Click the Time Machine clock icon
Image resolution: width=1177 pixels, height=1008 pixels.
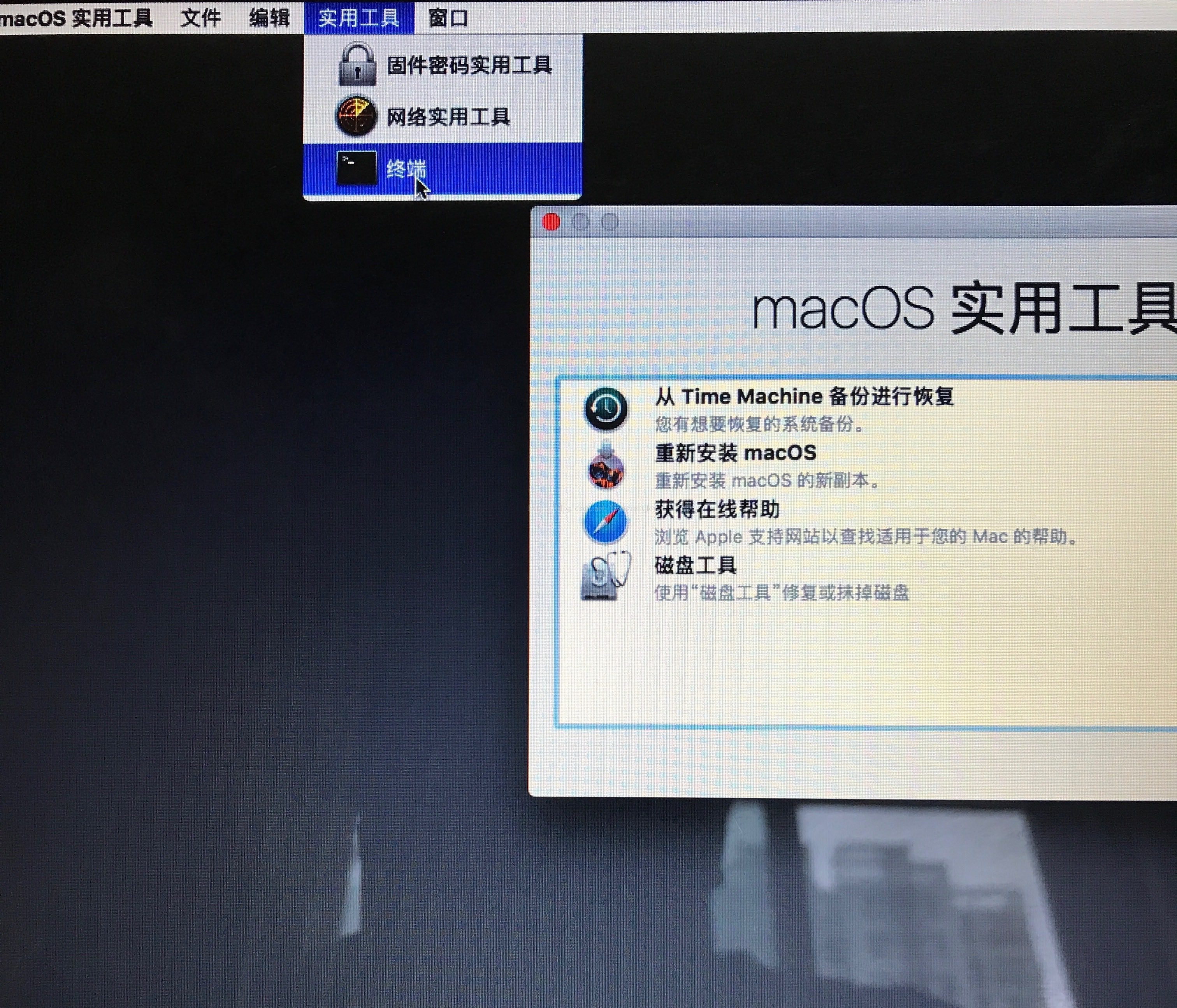click(606, 408)
